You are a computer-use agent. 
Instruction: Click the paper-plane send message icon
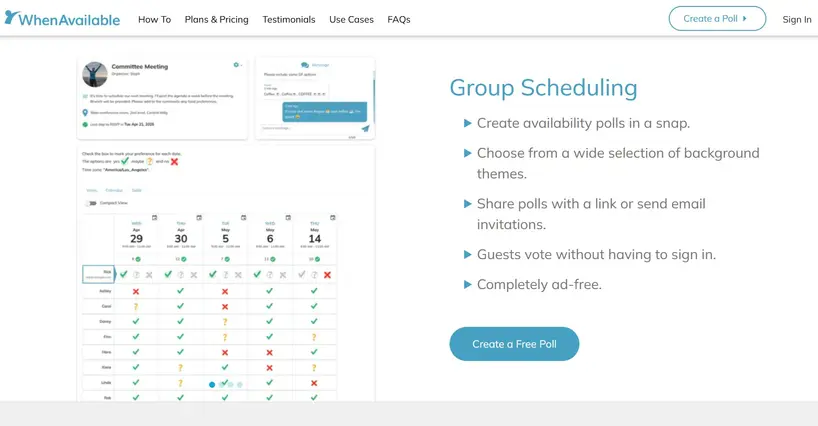[365, 128]
